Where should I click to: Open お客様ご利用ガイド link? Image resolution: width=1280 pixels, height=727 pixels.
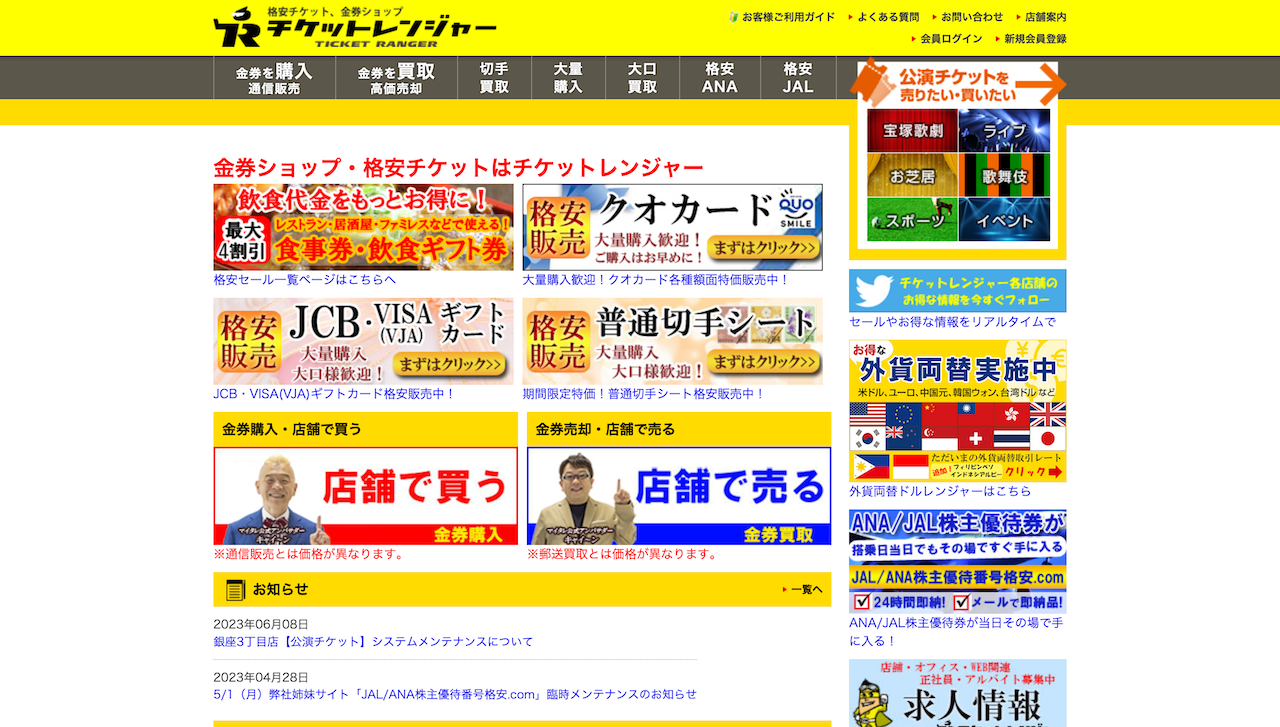click(x=788, y=17)
